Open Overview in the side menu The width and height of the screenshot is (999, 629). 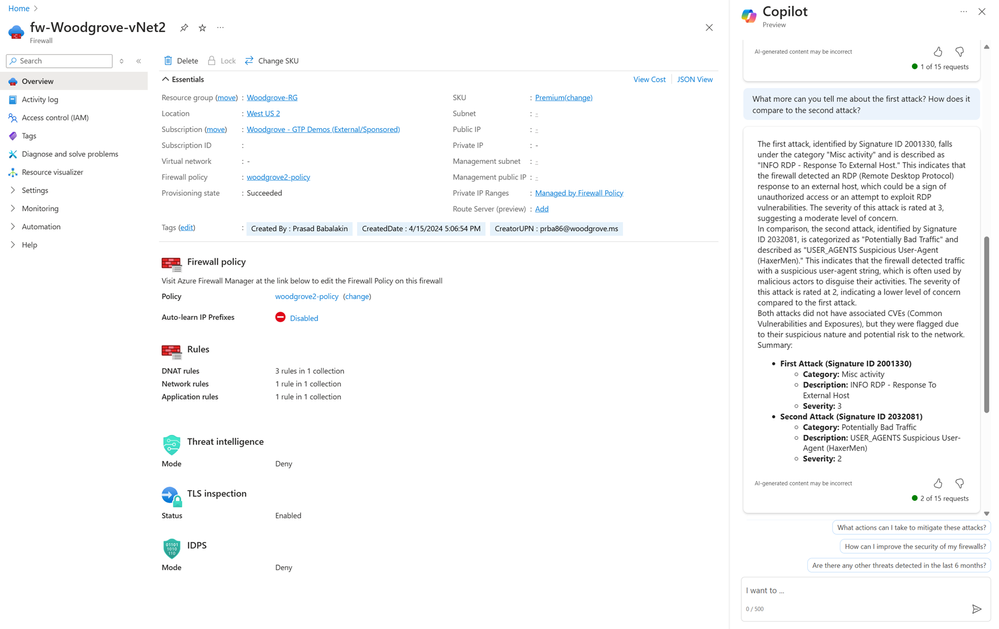coord(74,82)
